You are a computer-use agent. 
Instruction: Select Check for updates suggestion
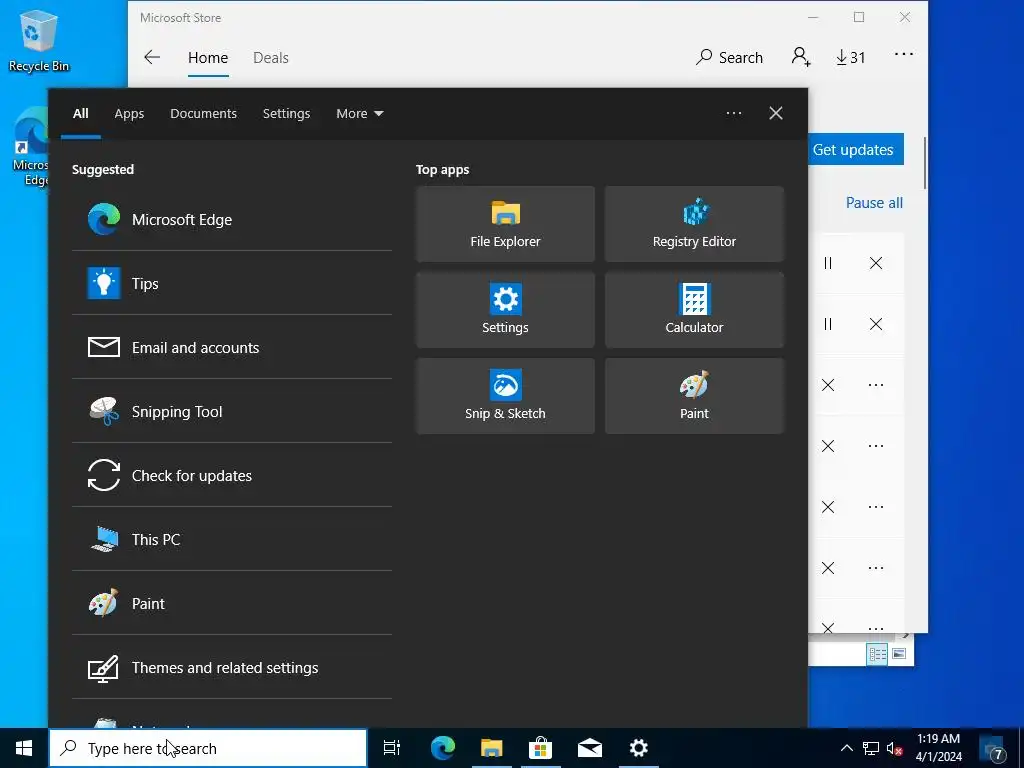(x=232, y=475)
